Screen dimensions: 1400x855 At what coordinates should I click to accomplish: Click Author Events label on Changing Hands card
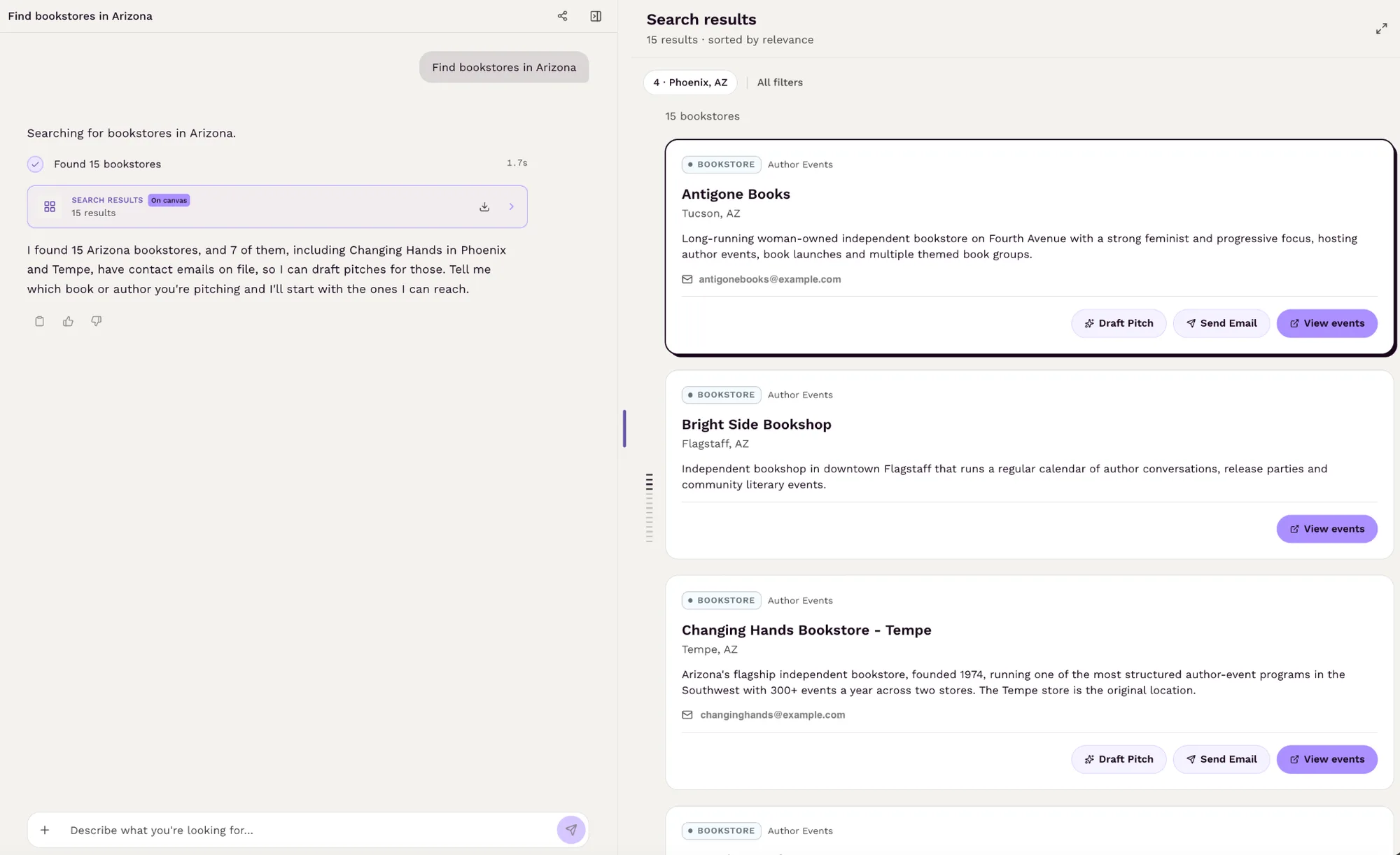pos(800,600)
